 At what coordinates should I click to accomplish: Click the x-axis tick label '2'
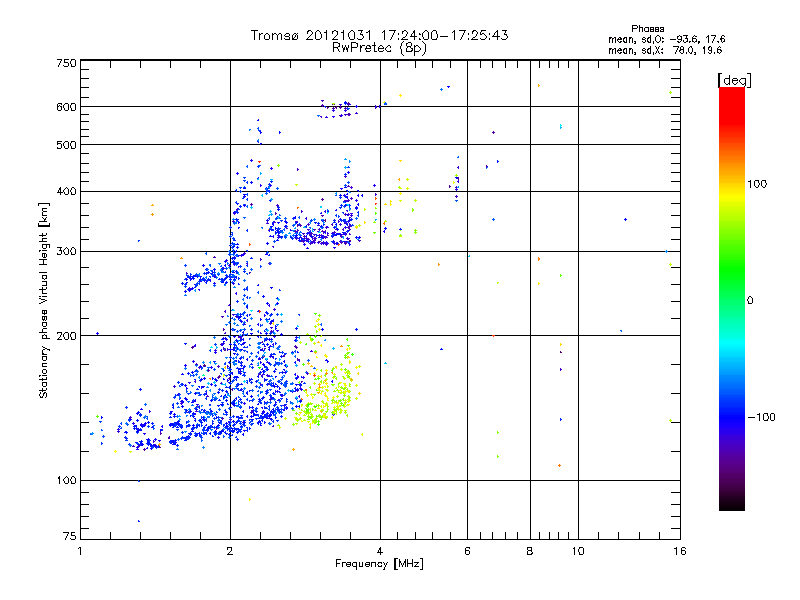(230, 551)
